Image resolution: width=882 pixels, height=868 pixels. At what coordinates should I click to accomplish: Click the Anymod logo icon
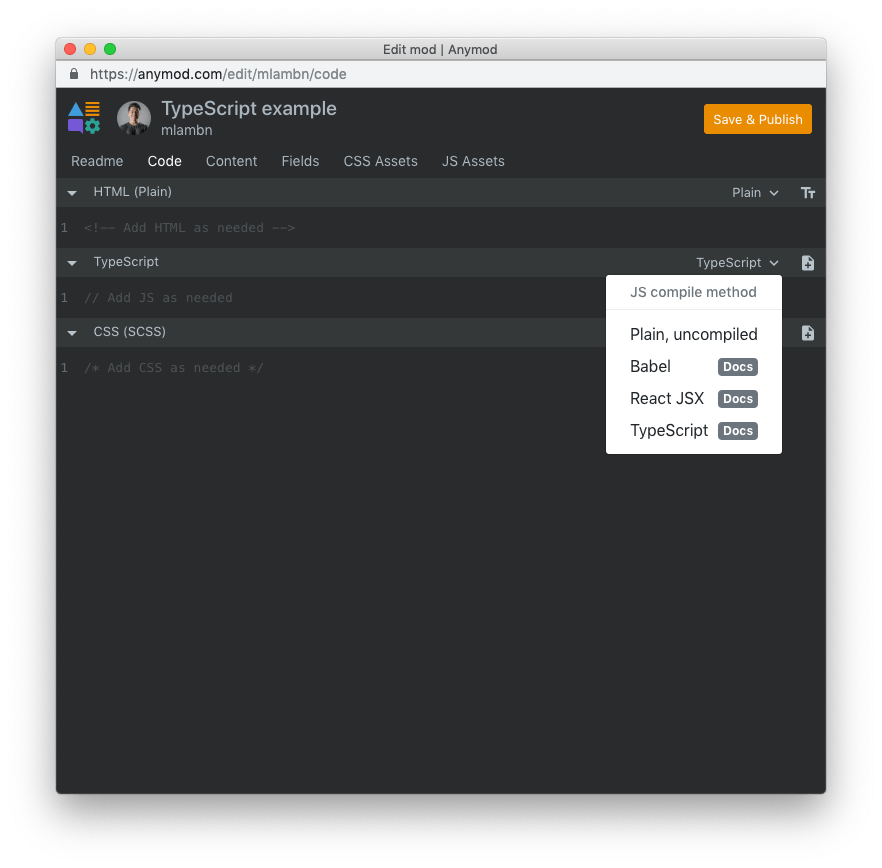[84, 118]
